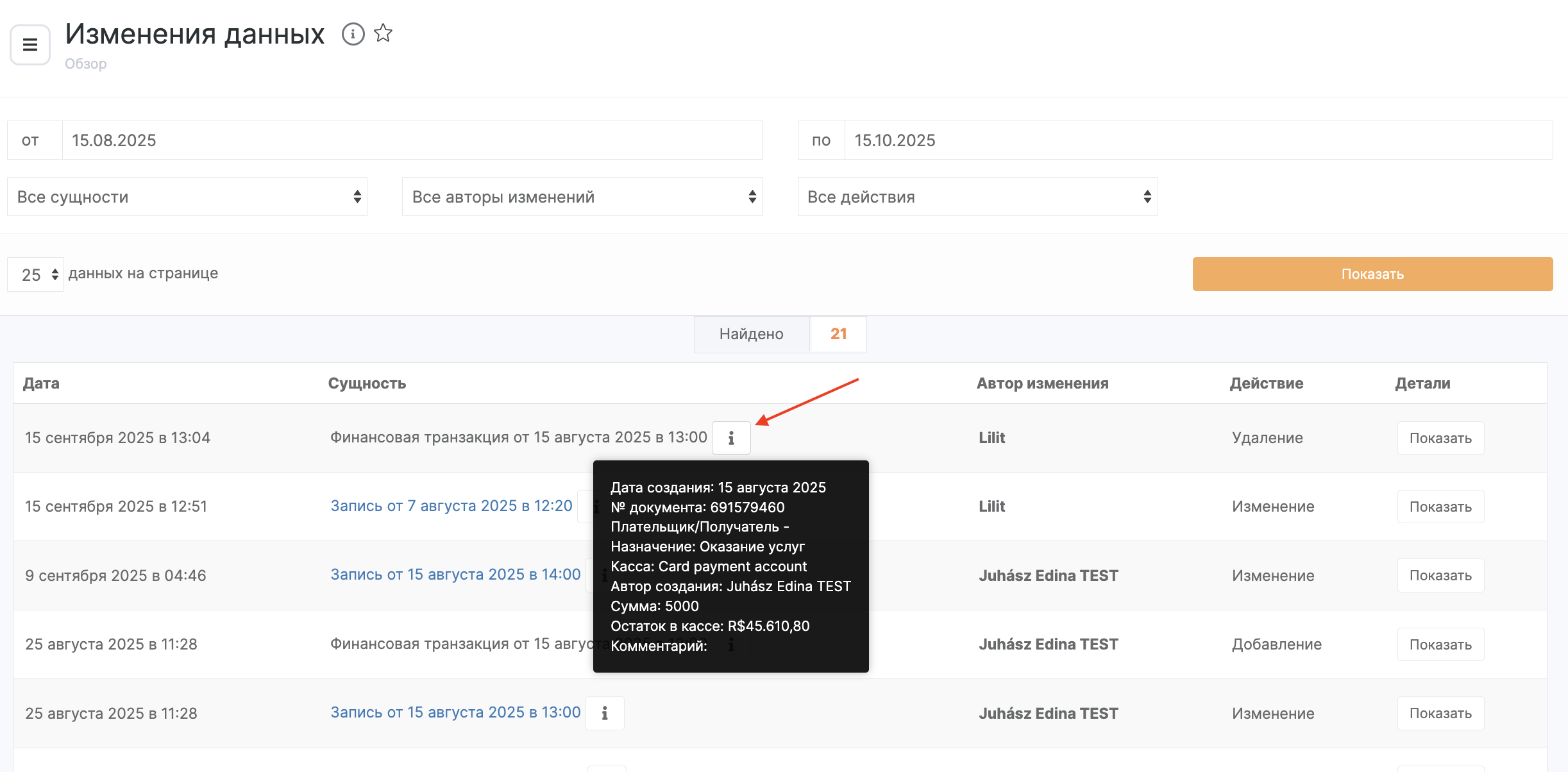Click the по end date field
The height and width of the screenshot is (772, 1568).
click(1197, 140)
